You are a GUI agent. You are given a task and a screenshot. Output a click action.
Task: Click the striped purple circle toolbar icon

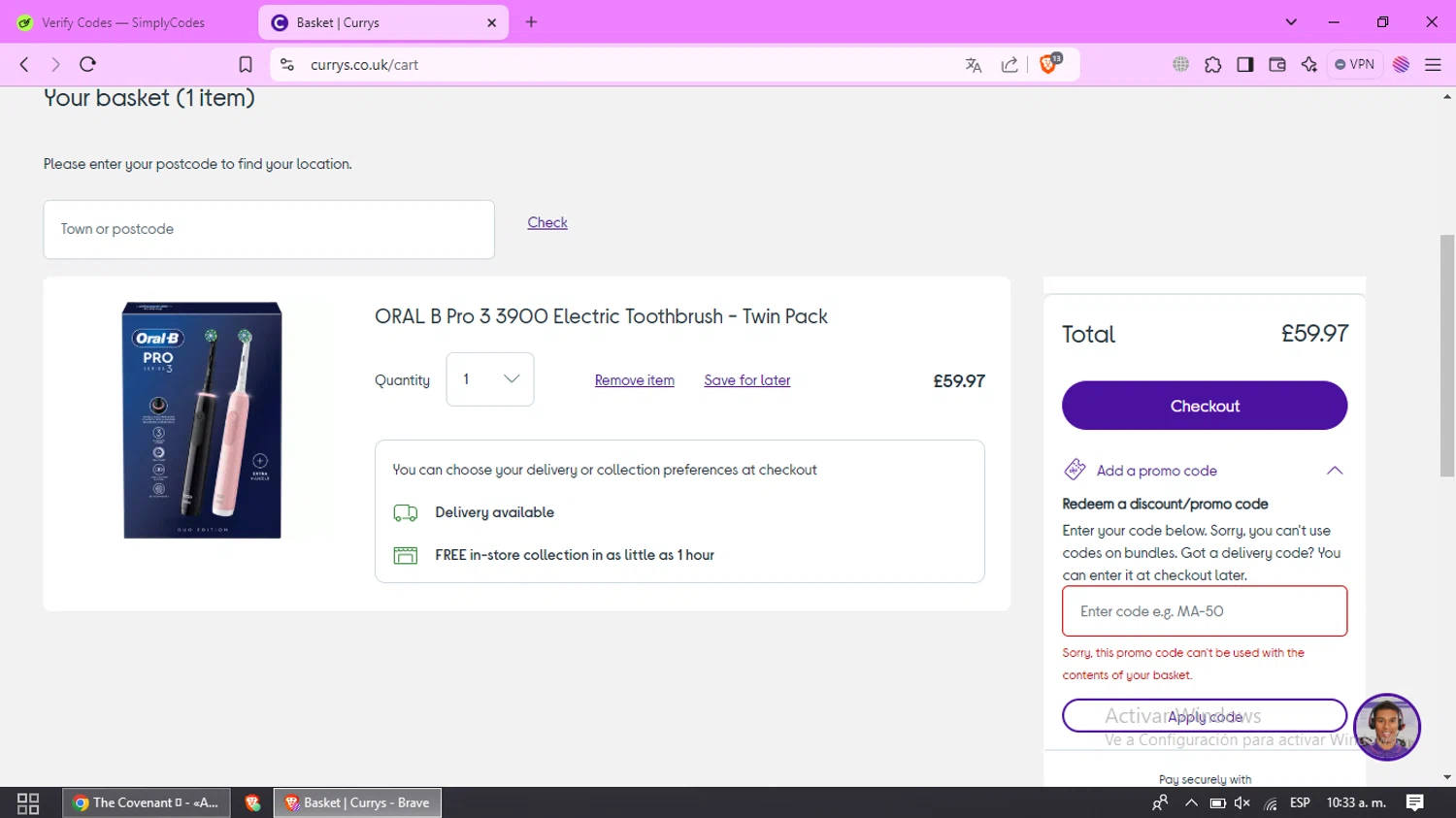click(1401, 64)
